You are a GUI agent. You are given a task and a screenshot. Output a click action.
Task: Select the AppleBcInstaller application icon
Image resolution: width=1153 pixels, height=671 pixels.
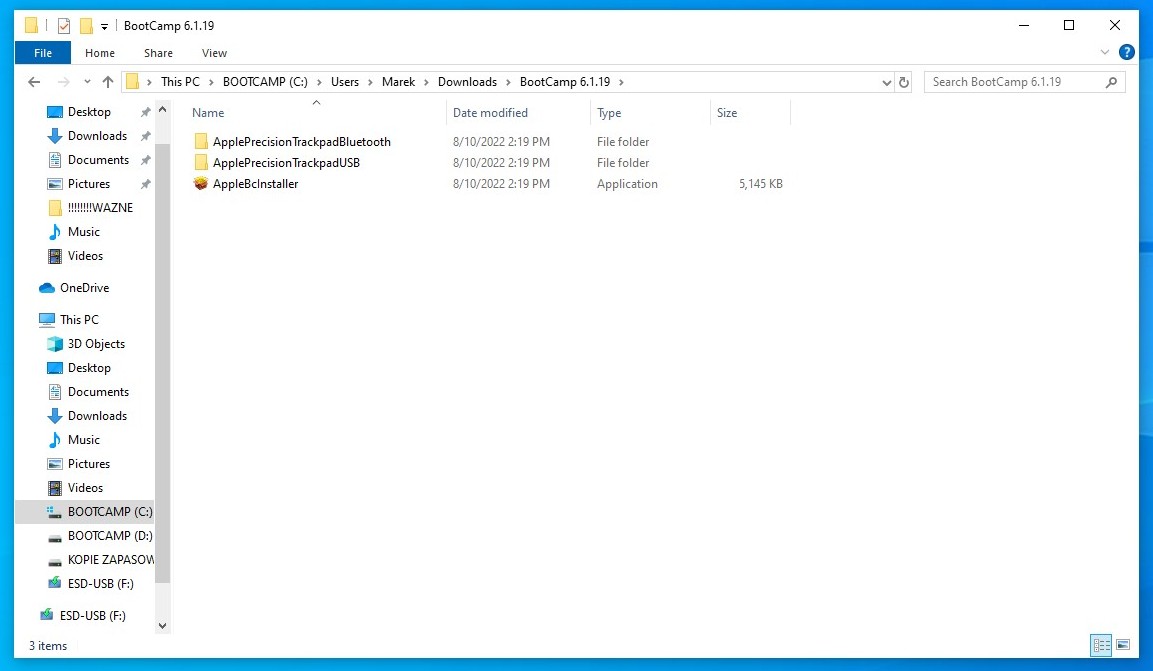pyautogui.click(x=201, y=184)
